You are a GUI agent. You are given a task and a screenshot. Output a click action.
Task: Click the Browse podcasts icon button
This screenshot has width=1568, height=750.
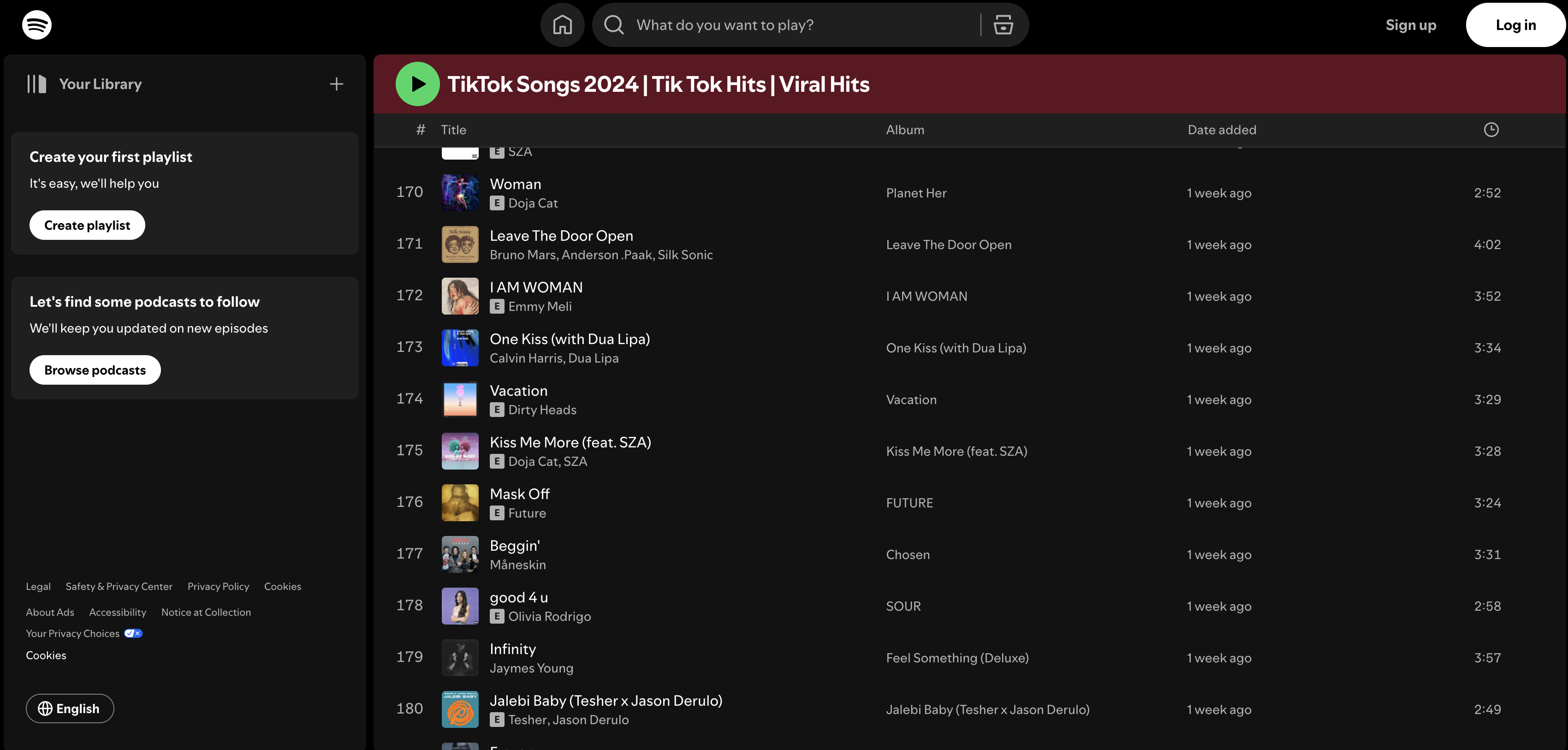(x=94, y=369)
